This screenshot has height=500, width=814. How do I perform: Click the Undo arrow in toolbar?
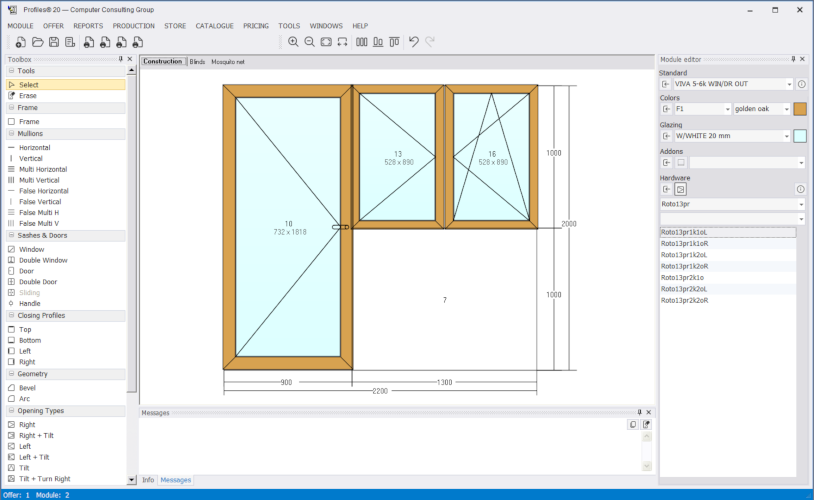point(413,42)
